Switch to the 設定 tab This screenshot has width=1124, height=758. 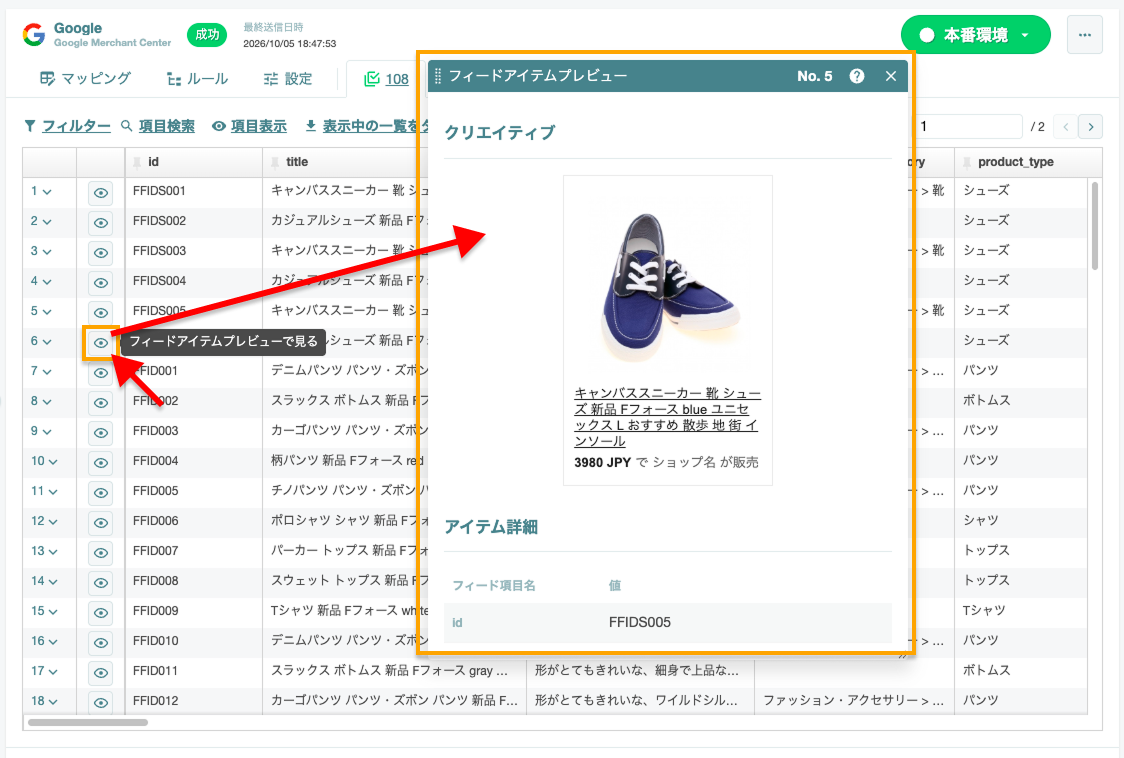(x=288, y=78)
